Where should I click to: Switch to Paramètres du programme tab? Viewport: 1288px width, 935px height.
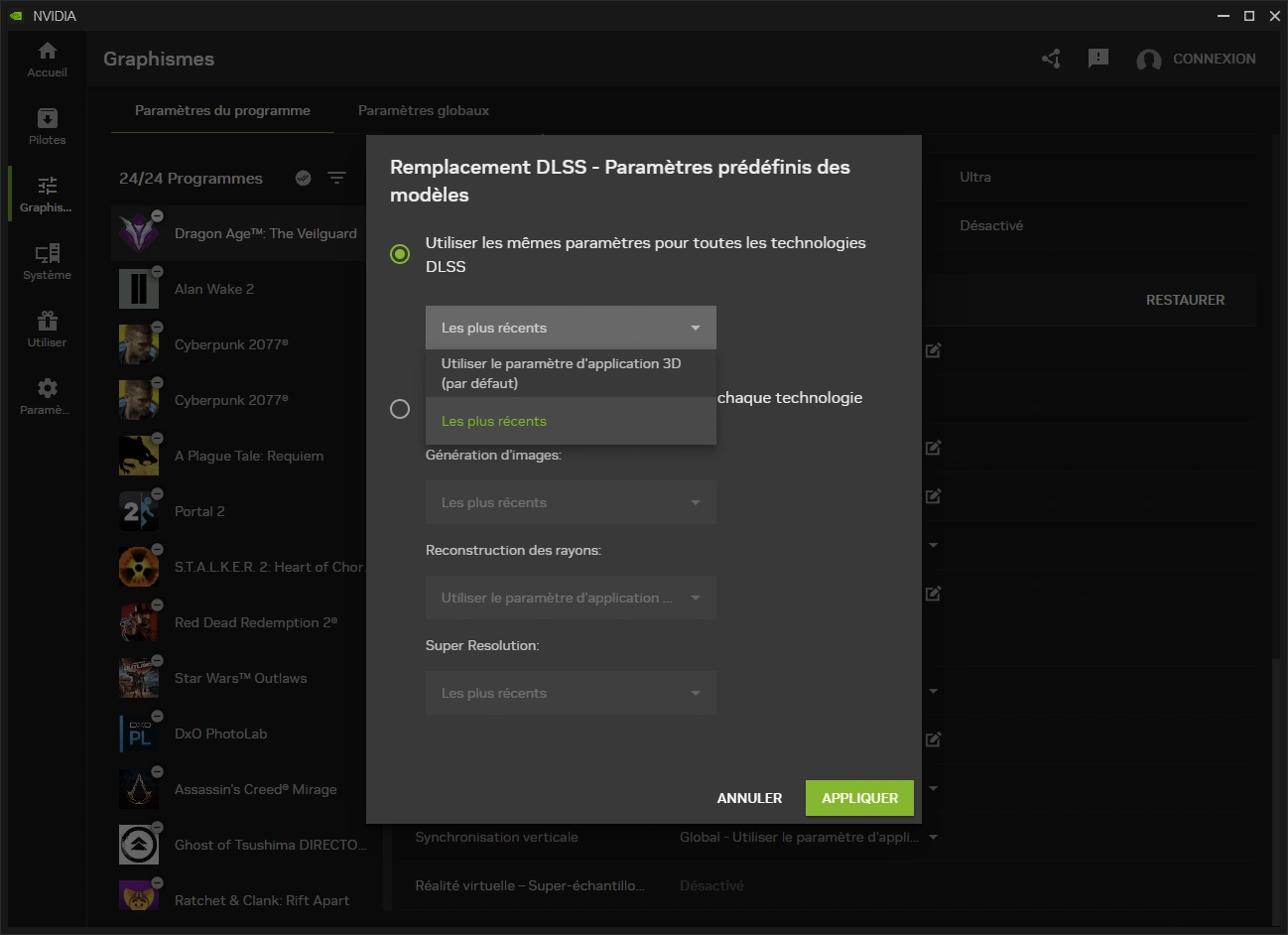tap(222, 110)
